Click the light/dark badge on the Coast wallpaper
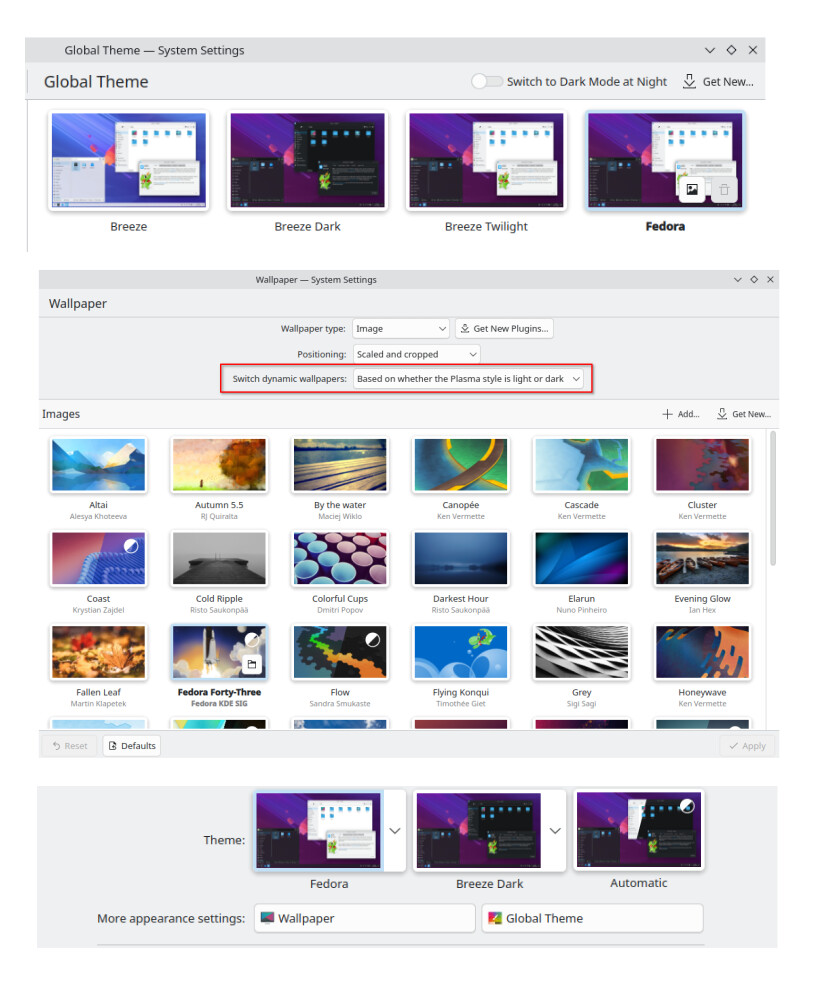 click(133, 547)
